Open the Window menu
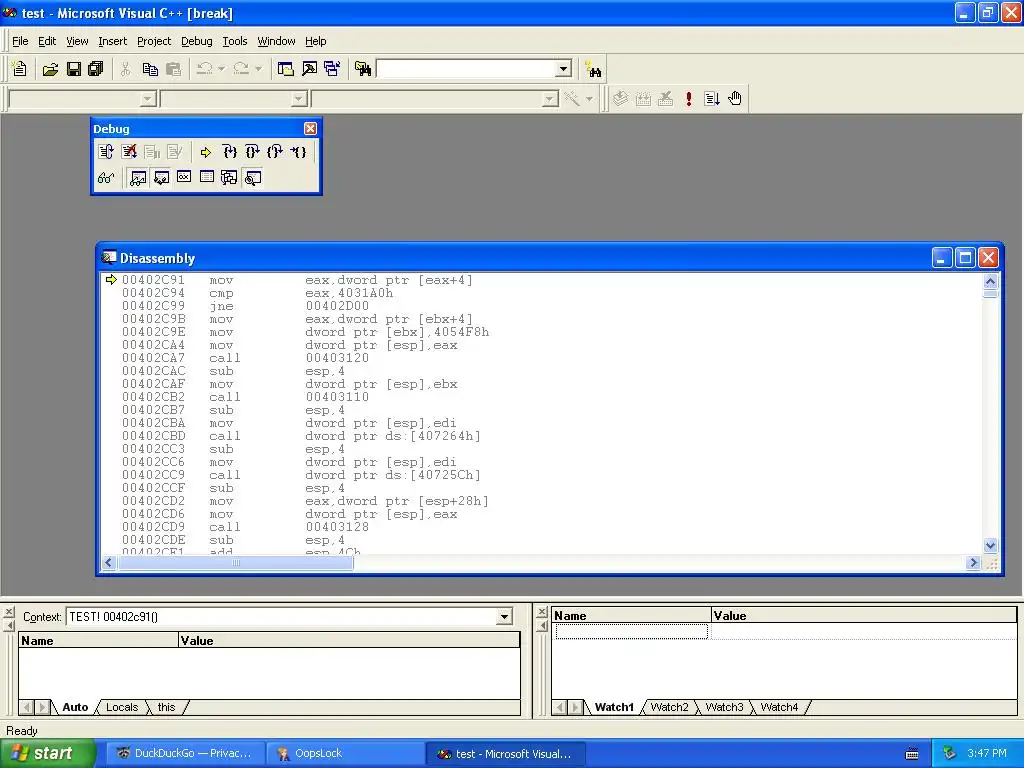Viewport: 1024px width, 768px height. point(276,41)
